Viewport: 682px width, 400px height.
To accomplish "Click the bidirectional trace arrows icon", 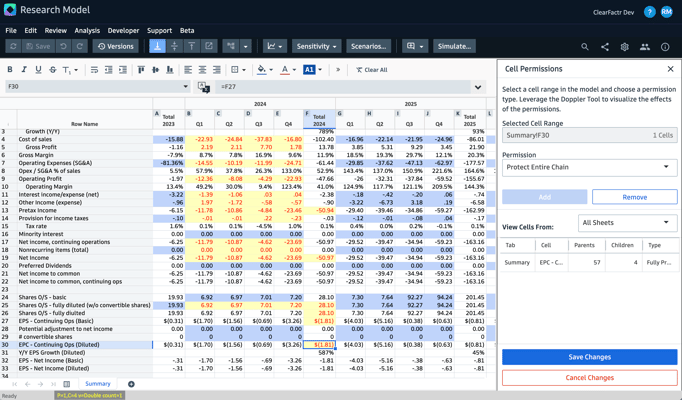I will 174,46.
